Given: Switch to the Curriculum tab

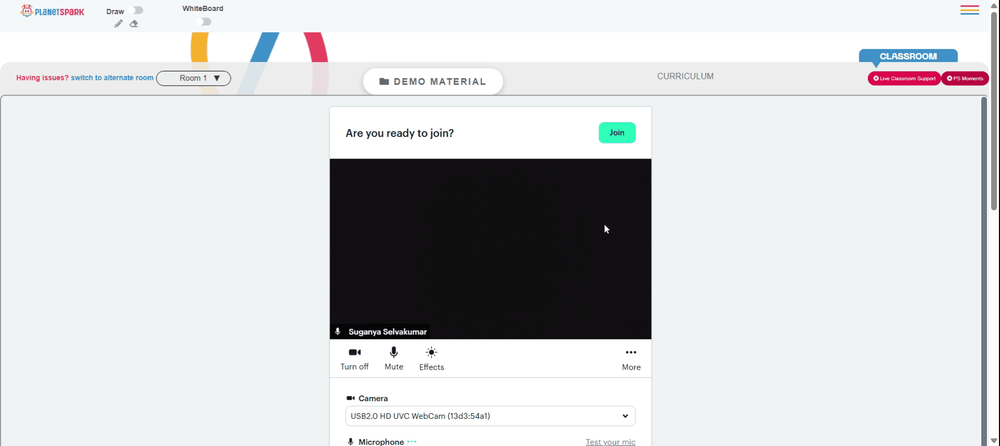Looking at the screenshot, I should click(685, 77).
